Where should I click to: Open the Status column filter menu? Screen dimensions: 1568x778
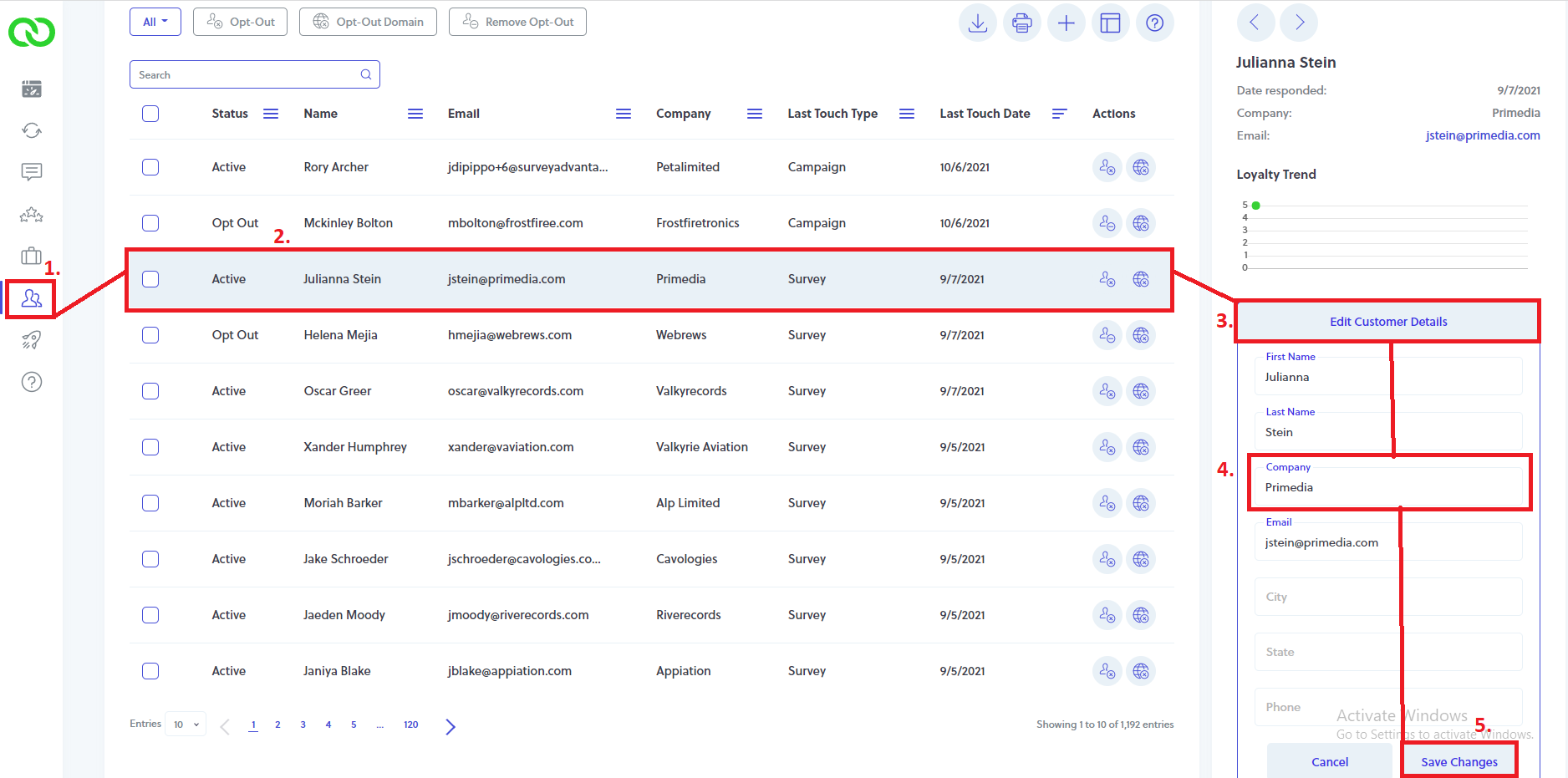pos(271,114)
